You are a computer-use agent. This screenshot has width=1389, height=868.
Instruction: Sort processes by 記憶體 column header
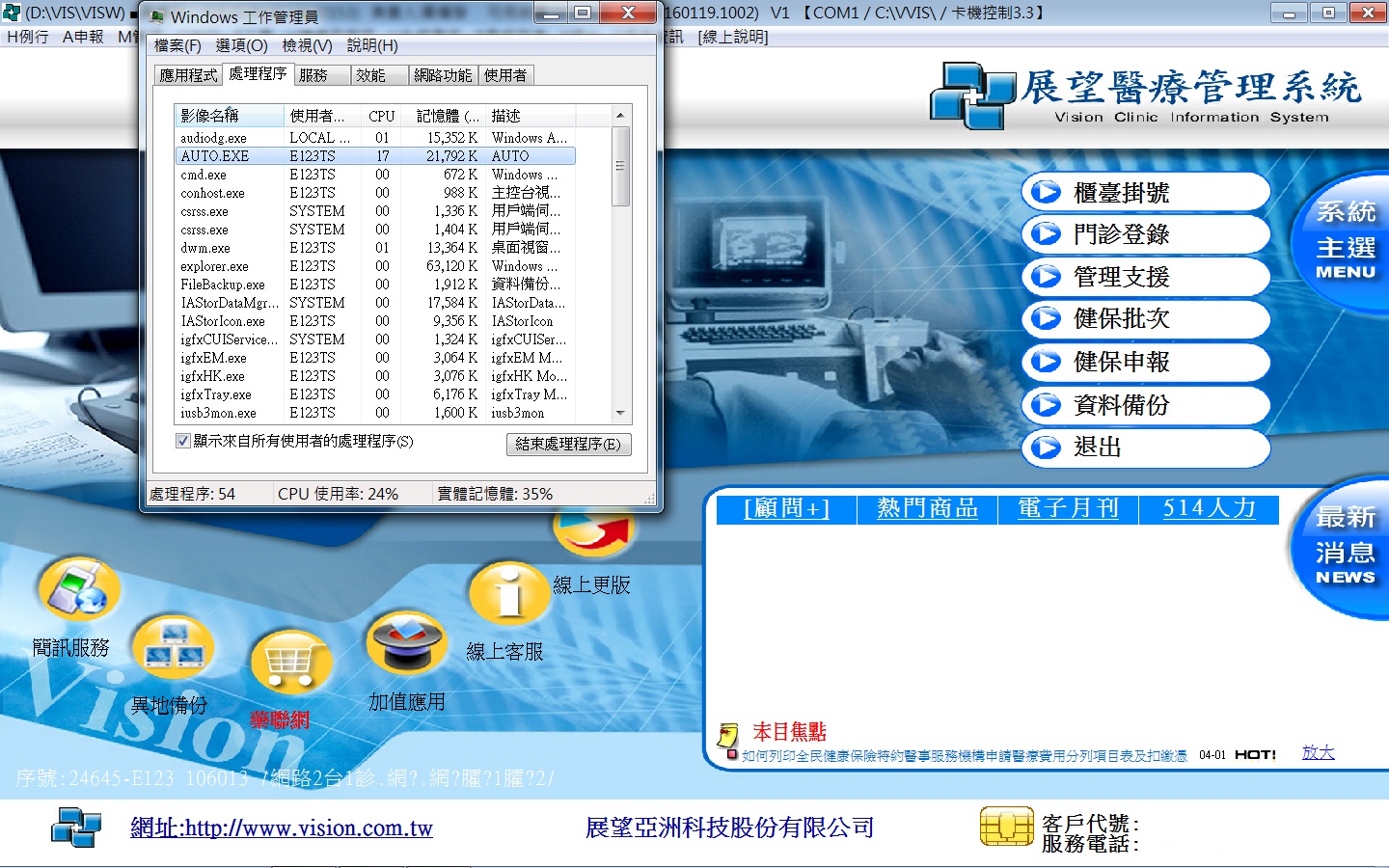[x=445, y=116]
